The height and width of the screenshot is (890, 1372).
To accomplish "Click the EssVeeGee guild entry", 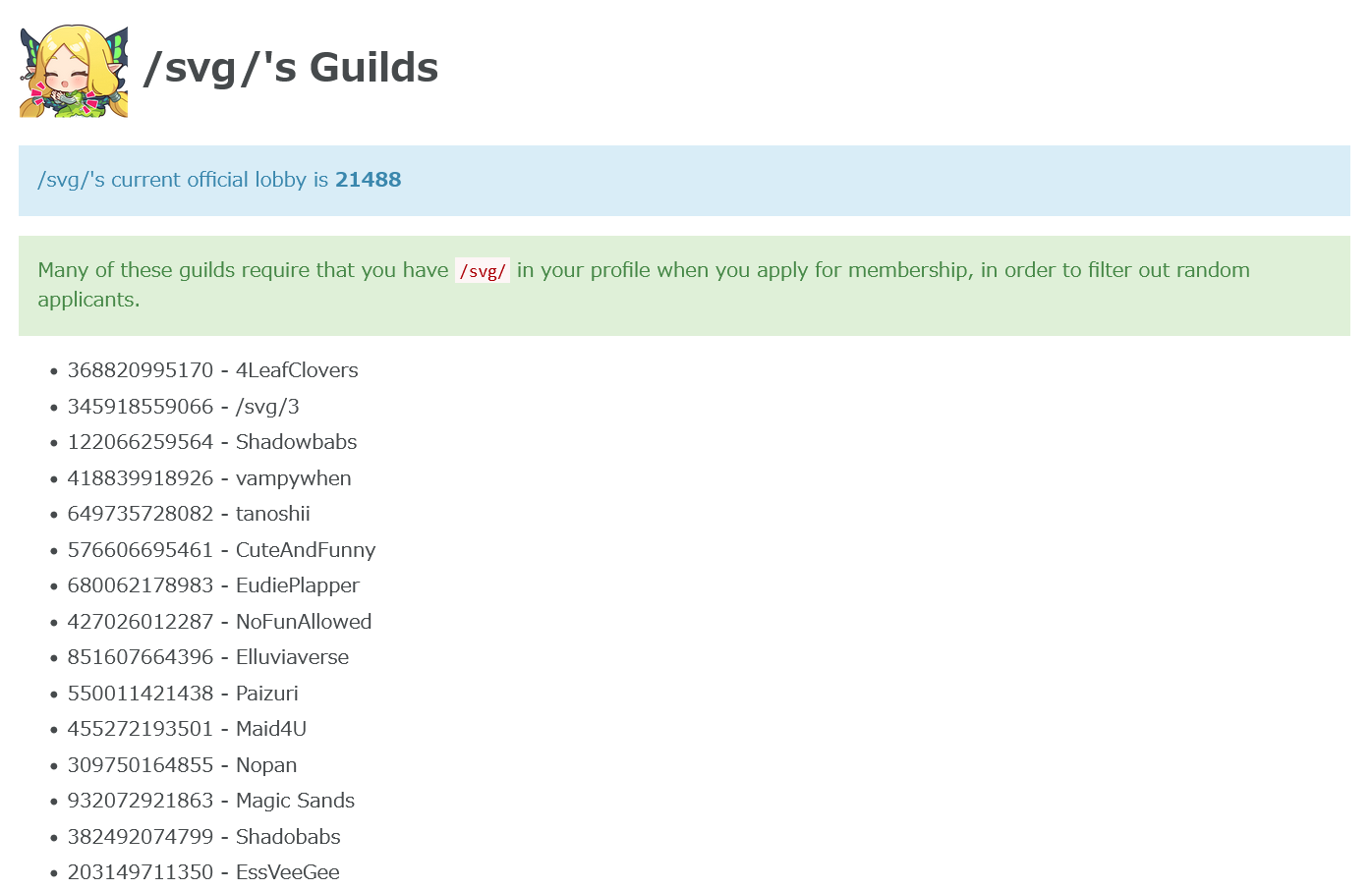I will pos(203,872).
